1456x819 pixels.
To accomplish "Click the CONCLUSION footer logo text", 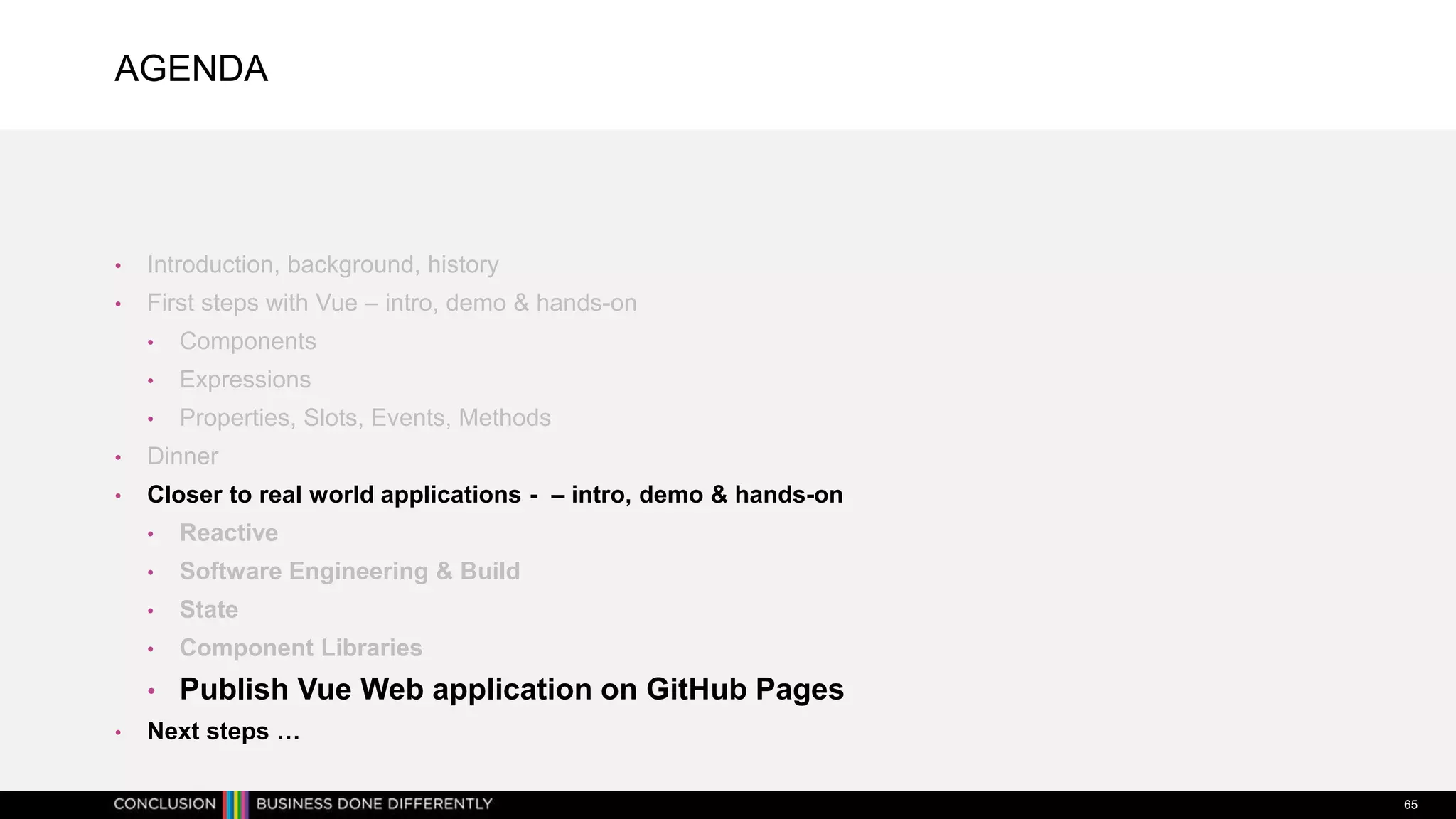I will (x=165, y=804).
